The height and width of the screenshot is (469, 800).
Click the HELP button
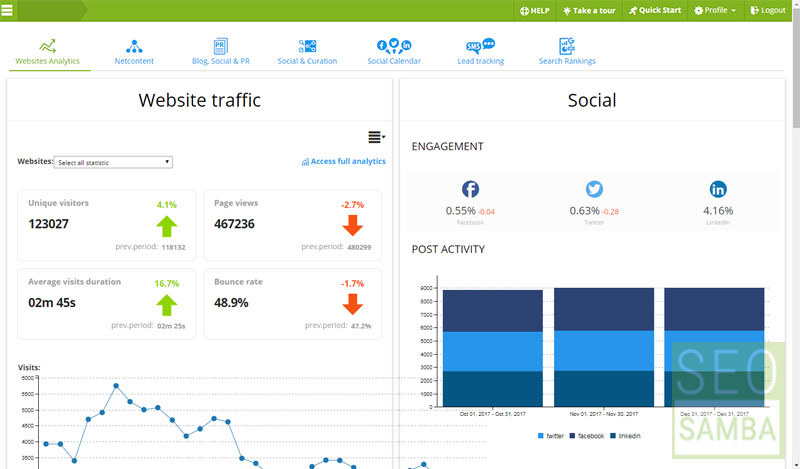pyautogui.click(x=535, y=10)
